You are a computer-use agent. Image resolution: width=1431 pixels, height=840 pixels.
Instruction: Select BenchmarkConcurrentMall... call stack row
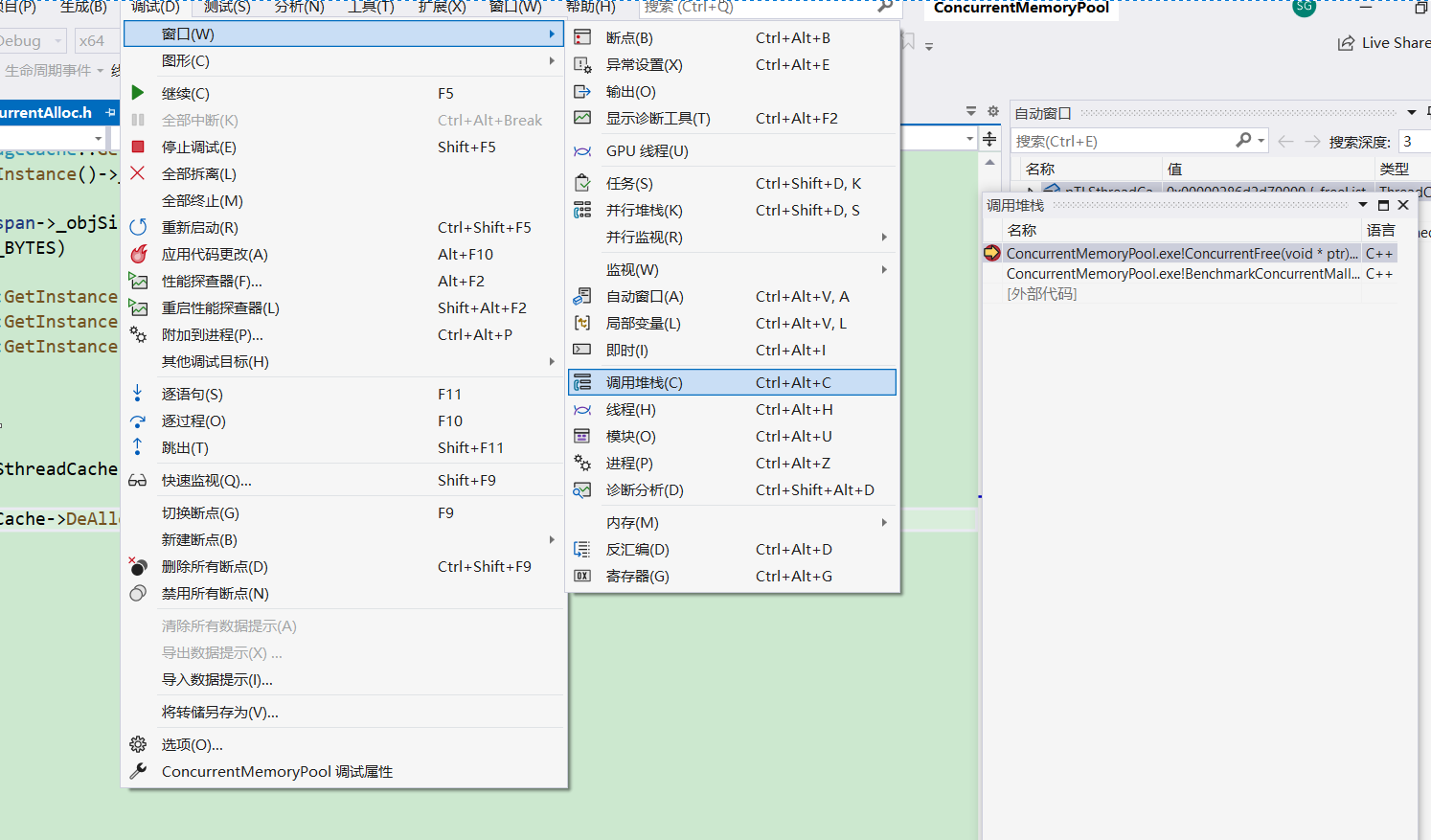coord(1189,273)
